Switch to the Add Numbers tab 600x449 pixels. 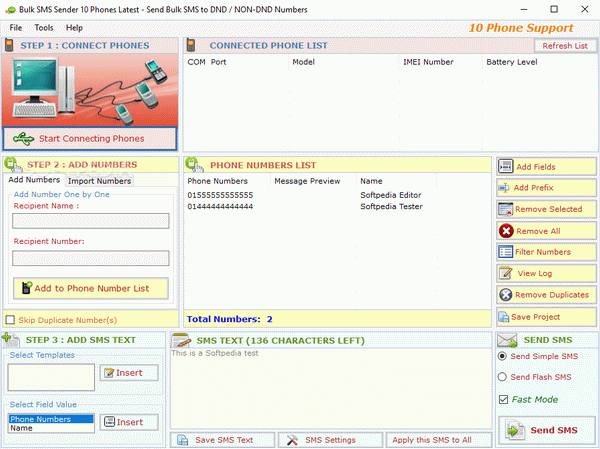point(34,180)
